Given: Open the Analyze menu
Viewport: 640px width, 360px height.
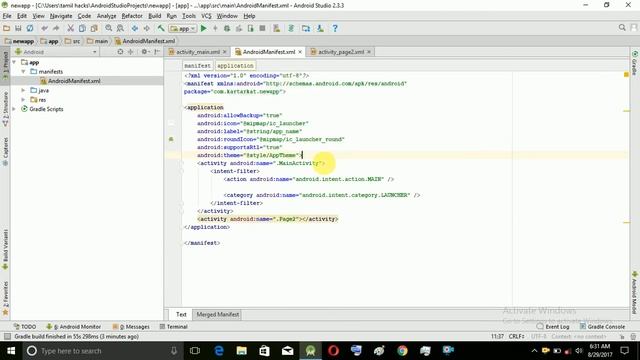Looking at the screenshot, I should click(x=107, y=16).
